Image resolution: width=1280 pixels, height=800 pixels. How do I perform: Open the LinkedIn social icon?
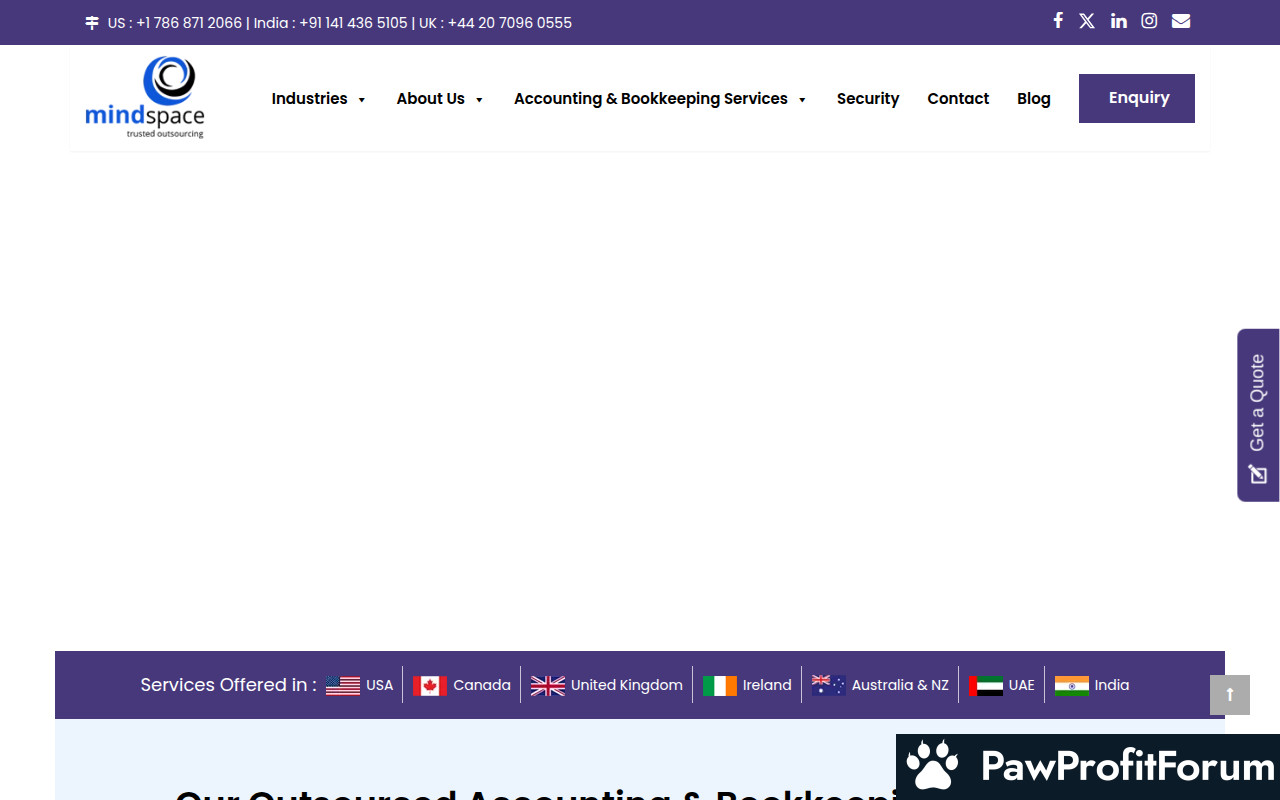pos(1118,21)
